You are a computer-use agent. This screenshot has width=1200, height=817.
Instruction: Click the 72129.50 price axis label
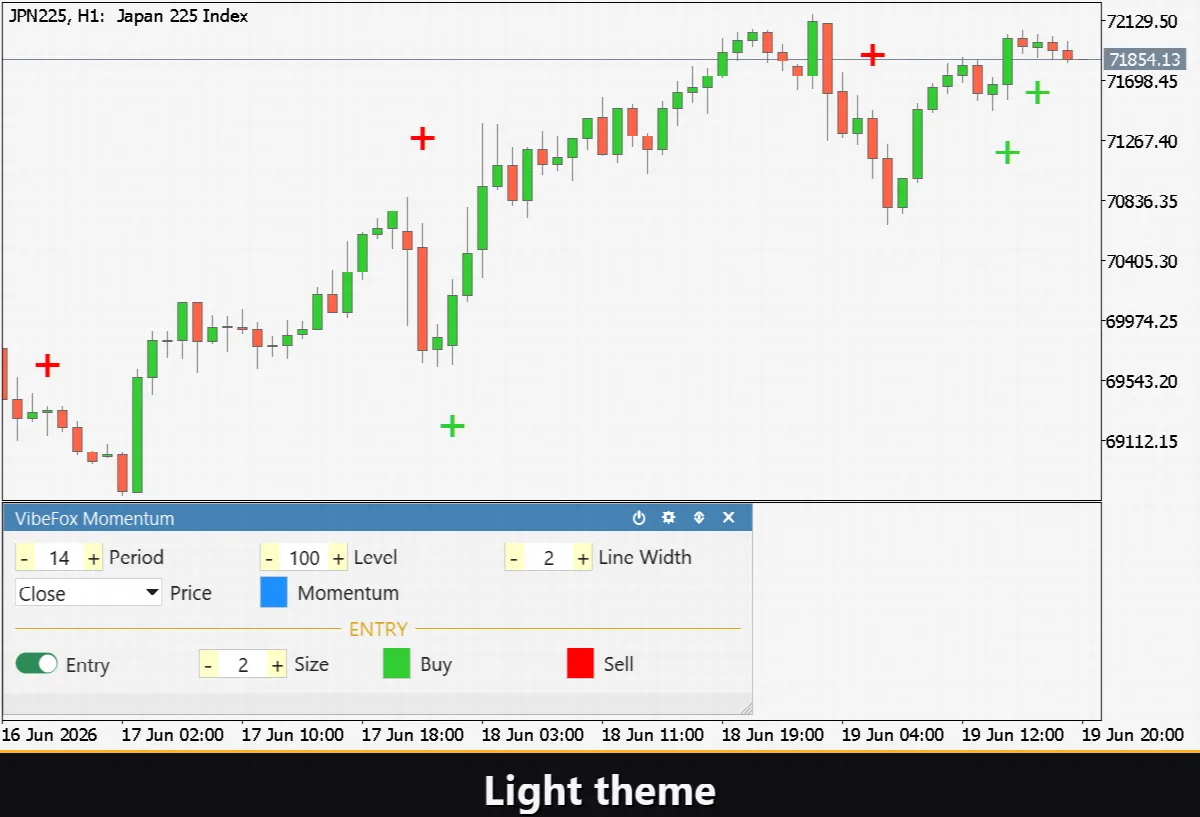[1142, 22]
